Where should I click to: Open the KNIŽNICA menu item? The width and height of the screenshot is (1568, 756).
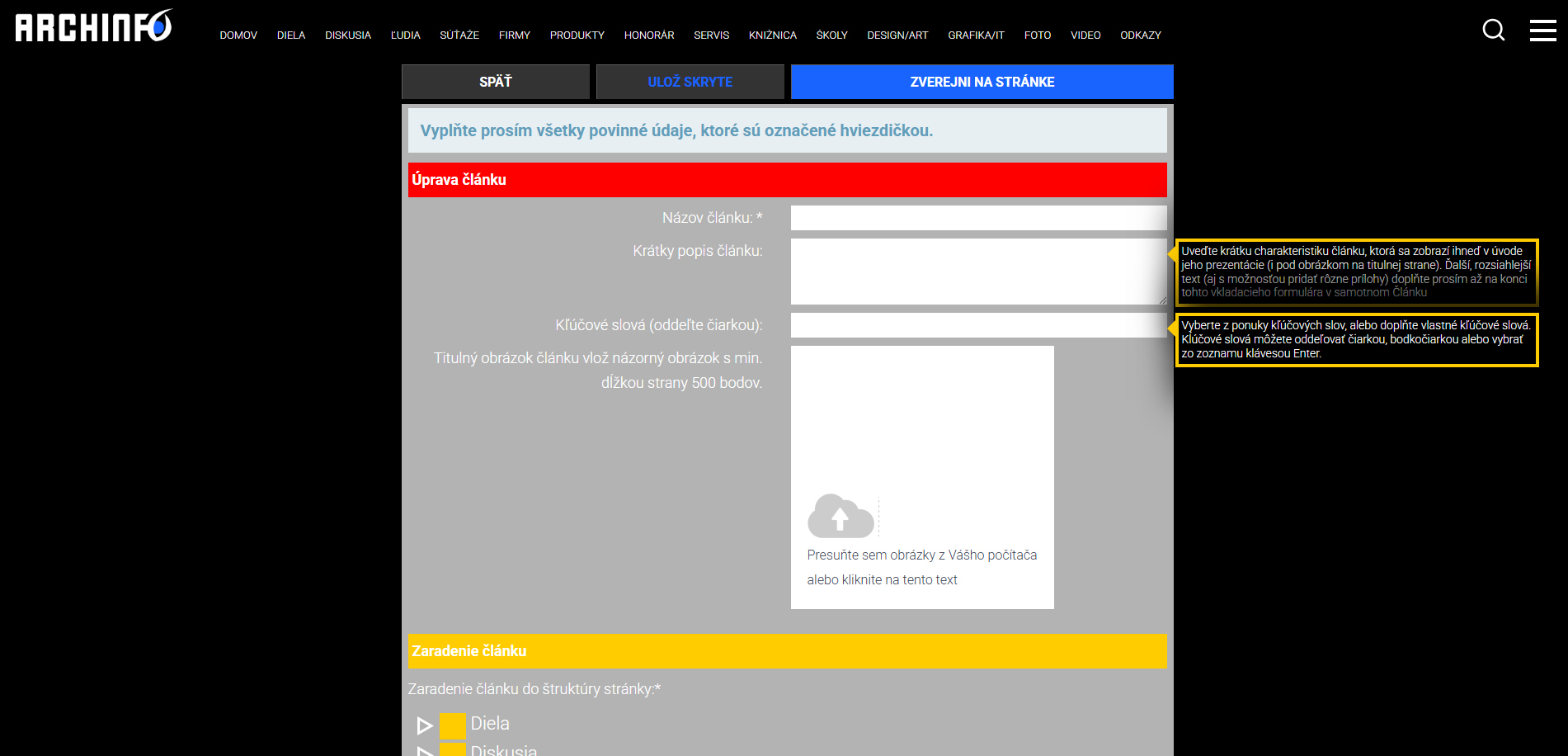click(772, 35)
